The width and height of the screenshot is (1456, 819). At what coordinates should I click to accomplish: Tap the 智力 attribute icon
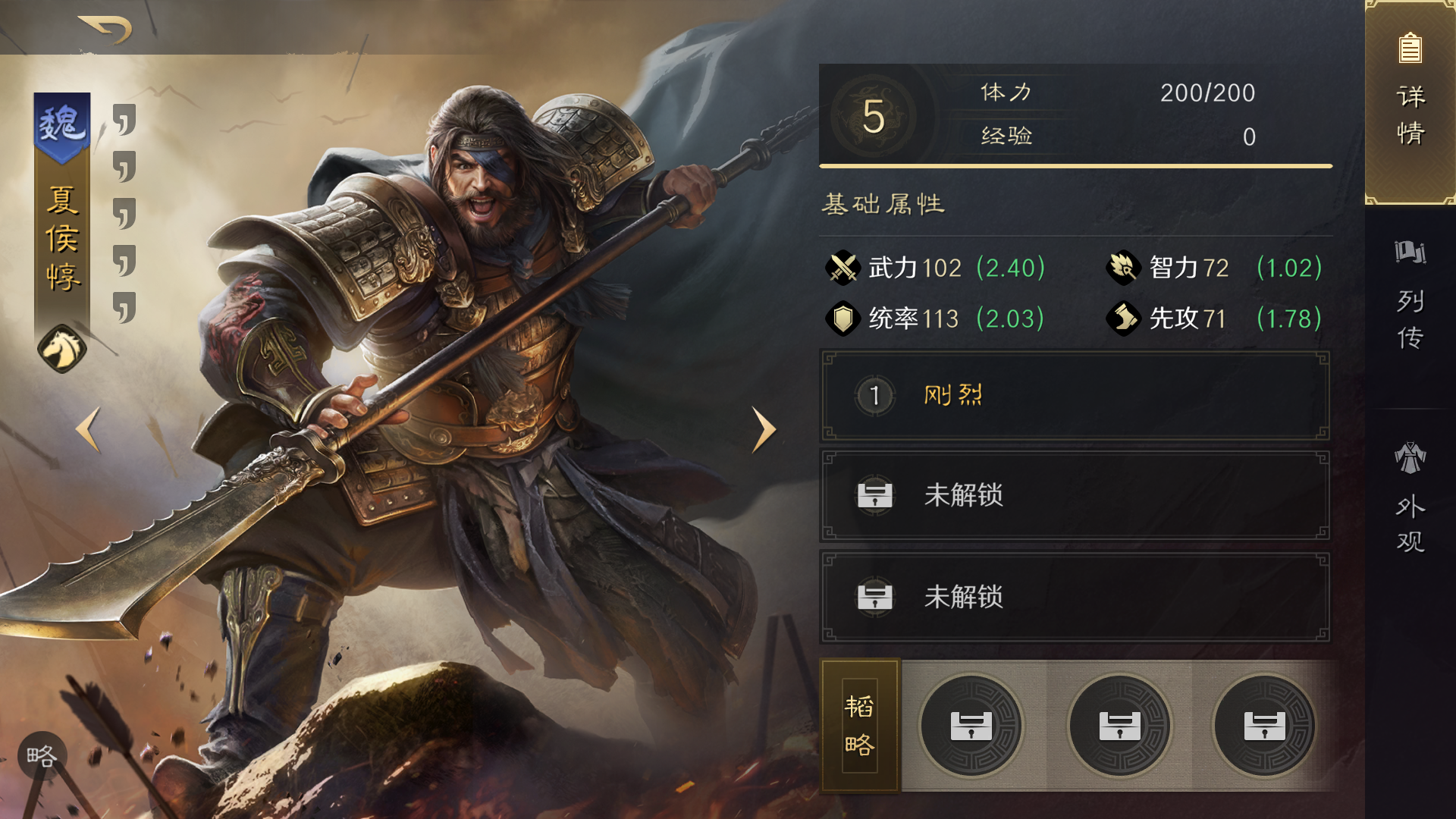pyautogui.click(x=1123, y=268)
